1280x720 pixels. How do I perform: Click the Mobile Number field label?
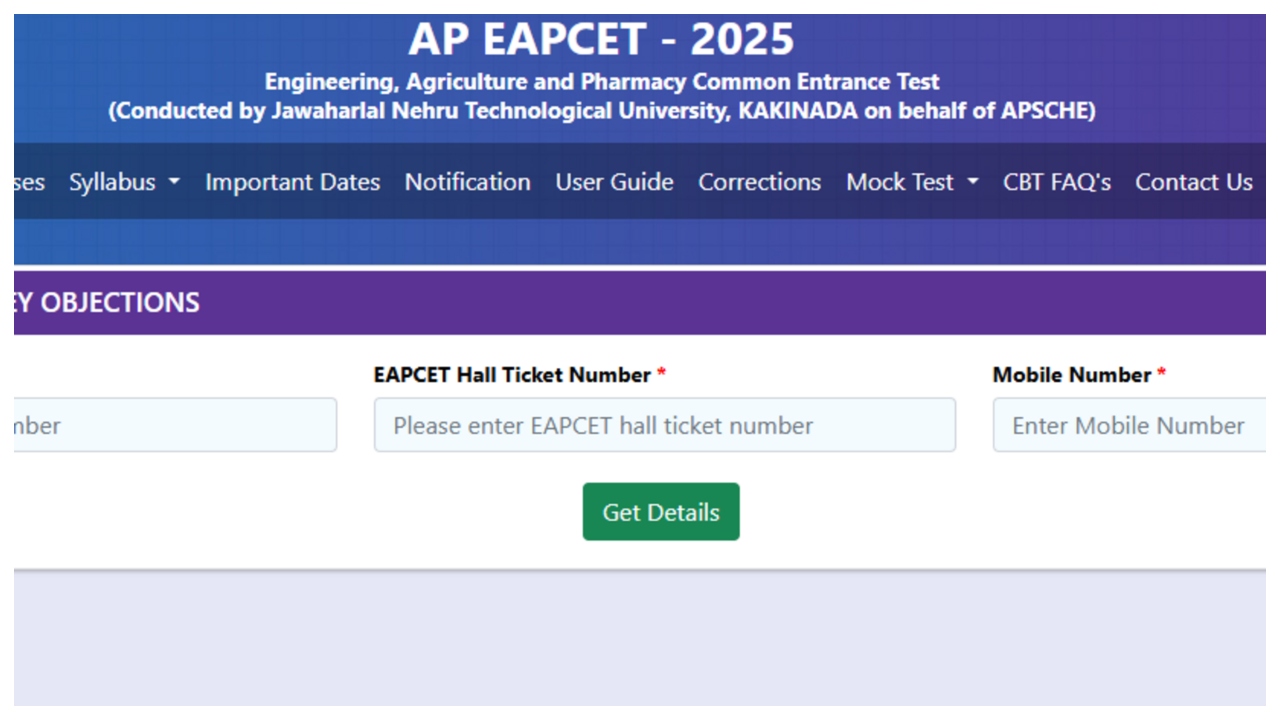pyautogui.click(x=1071, y=375)
